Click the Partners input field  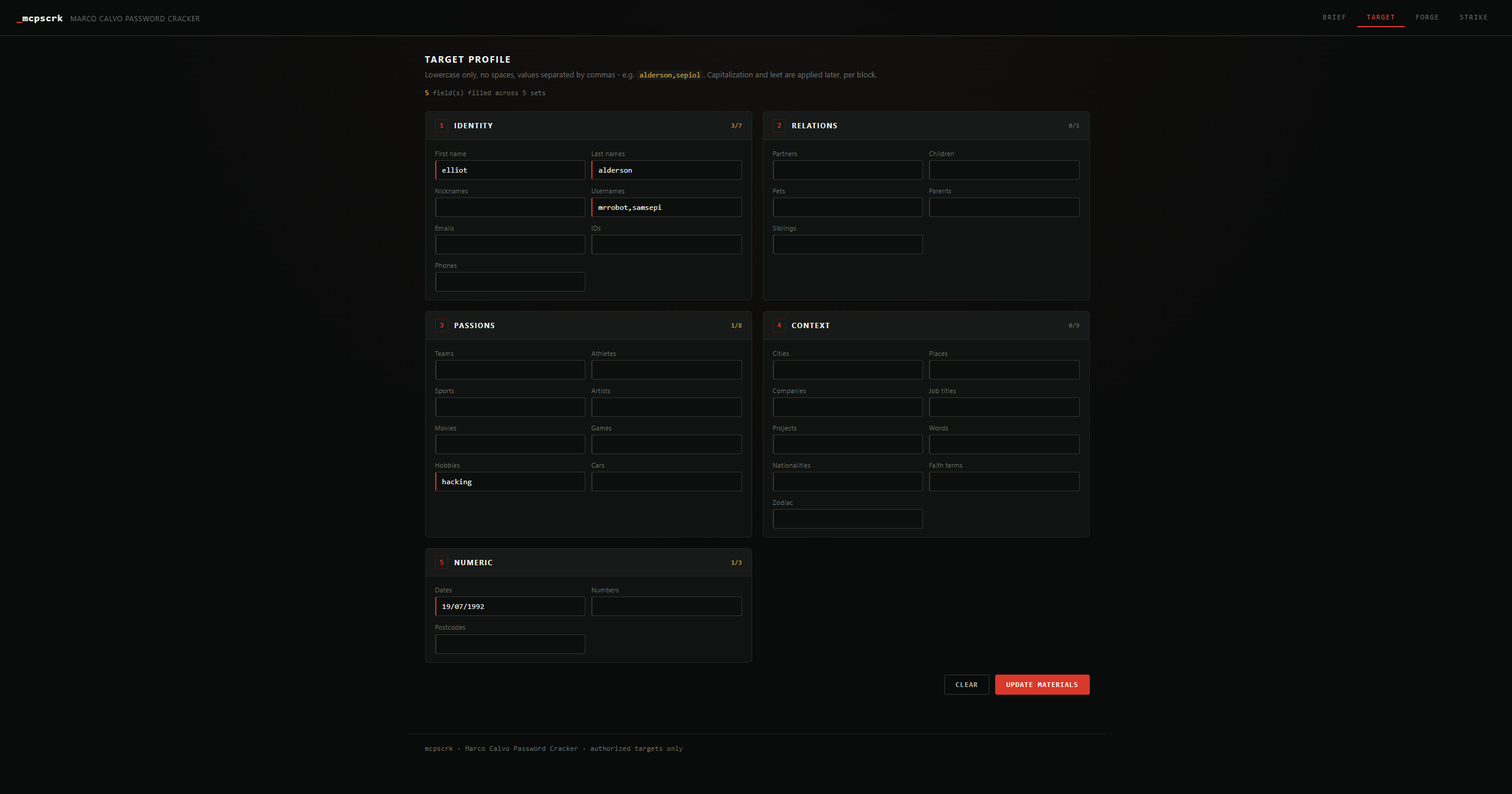pyautogui.click(x=847, y=170)
